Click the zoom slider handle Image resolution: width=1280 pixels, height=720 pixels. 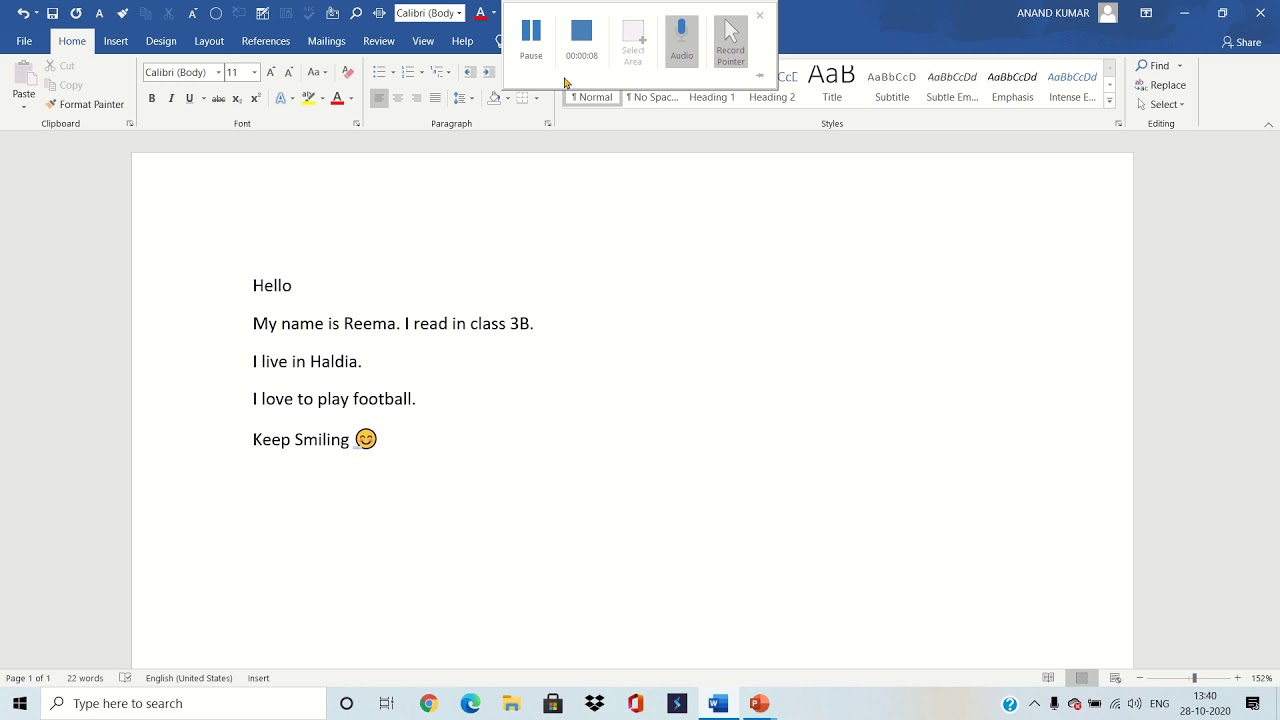coord(1194,678)
